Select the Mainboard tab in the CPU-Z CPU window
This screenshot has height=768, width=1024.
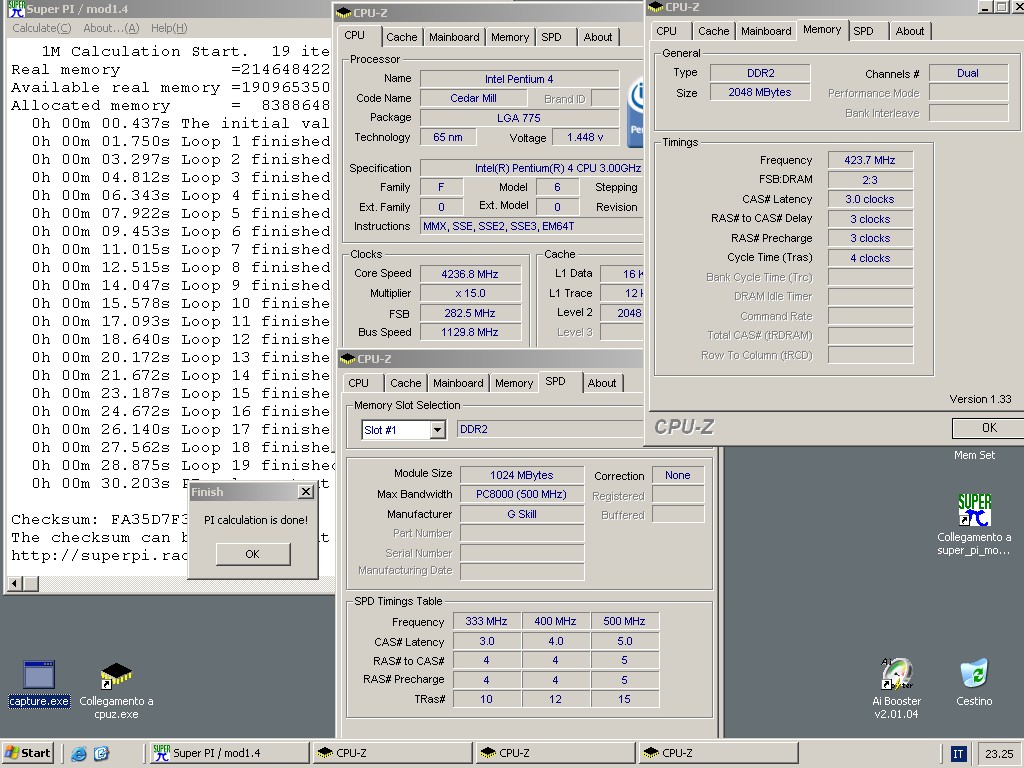455,37
